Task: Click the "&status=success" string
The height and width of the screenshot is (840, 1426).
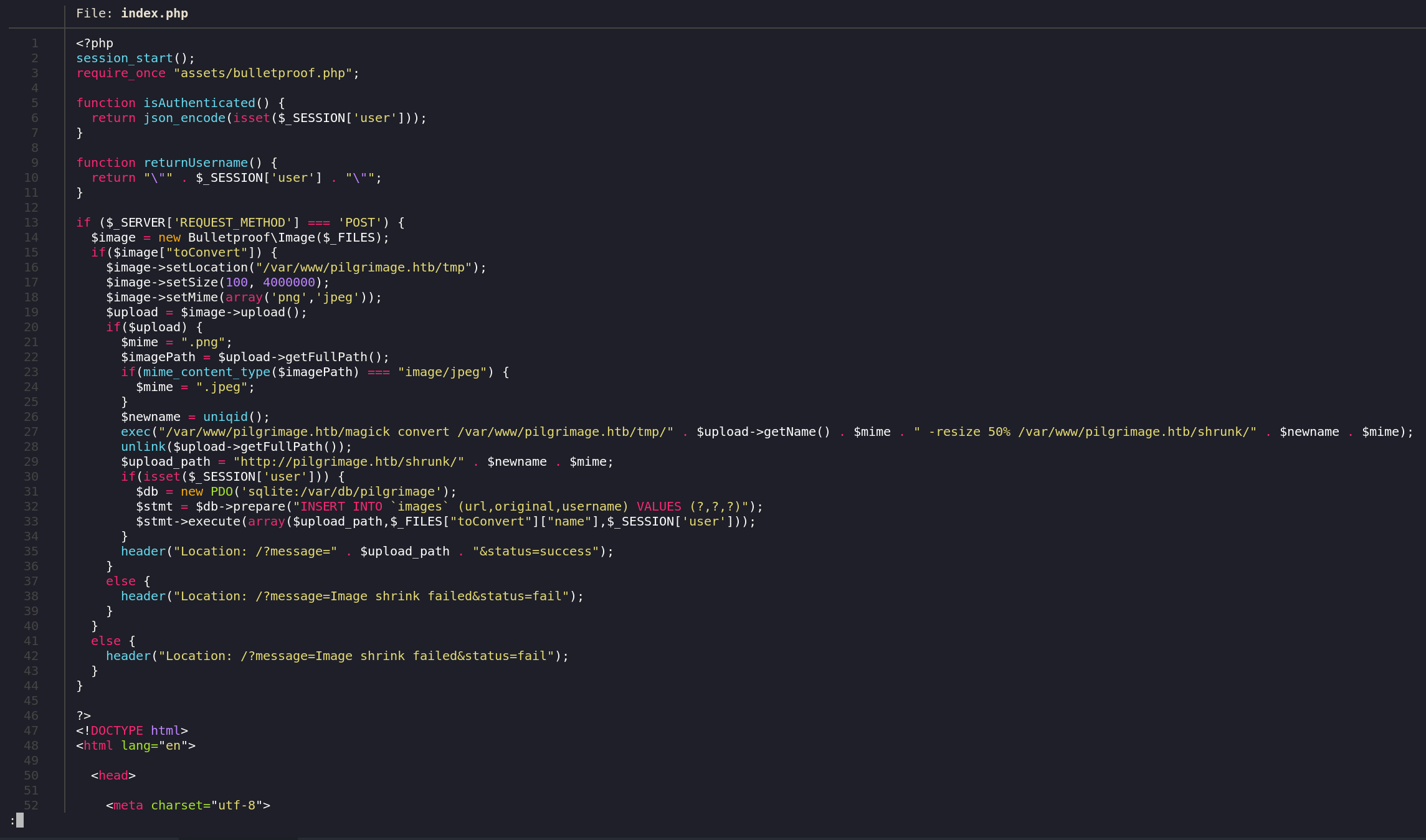Action: pos(536,551)
